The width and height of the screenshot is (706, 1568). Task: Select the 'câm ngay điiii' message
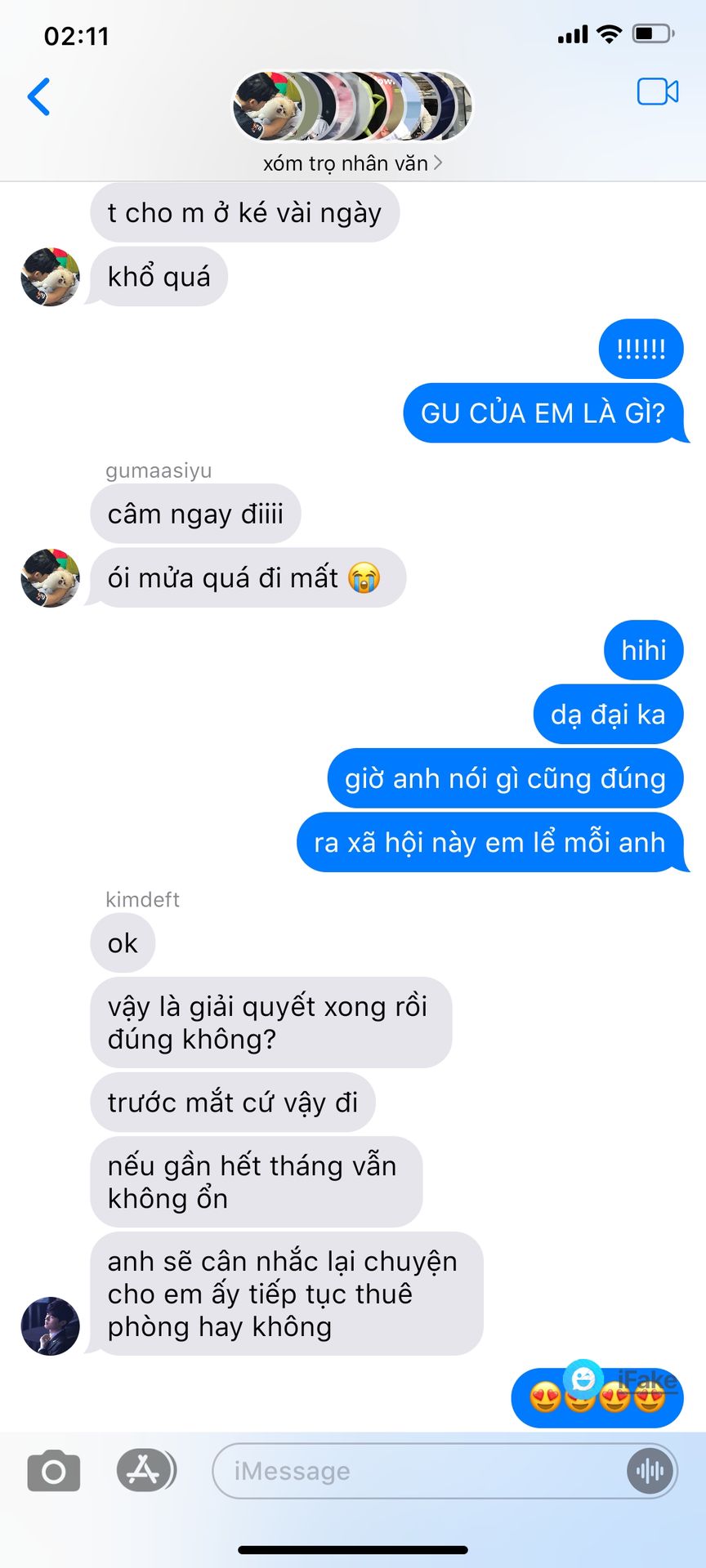pos(195,514)
